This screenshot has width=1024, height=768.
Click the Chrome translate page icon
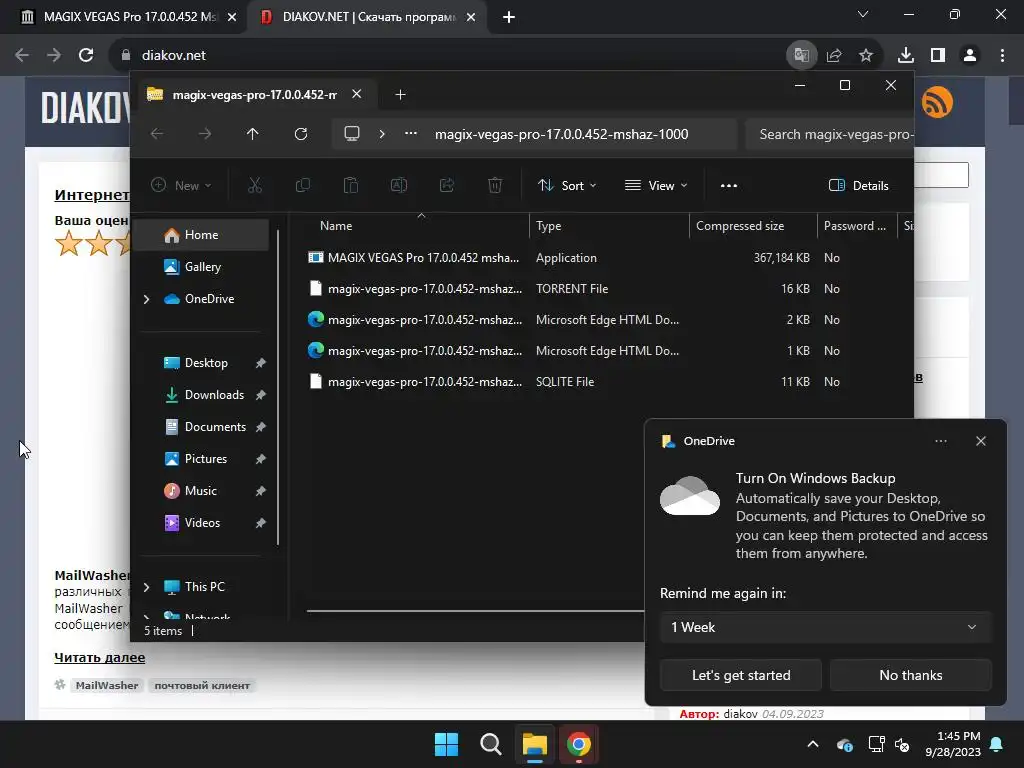click(x=801, y=56)
